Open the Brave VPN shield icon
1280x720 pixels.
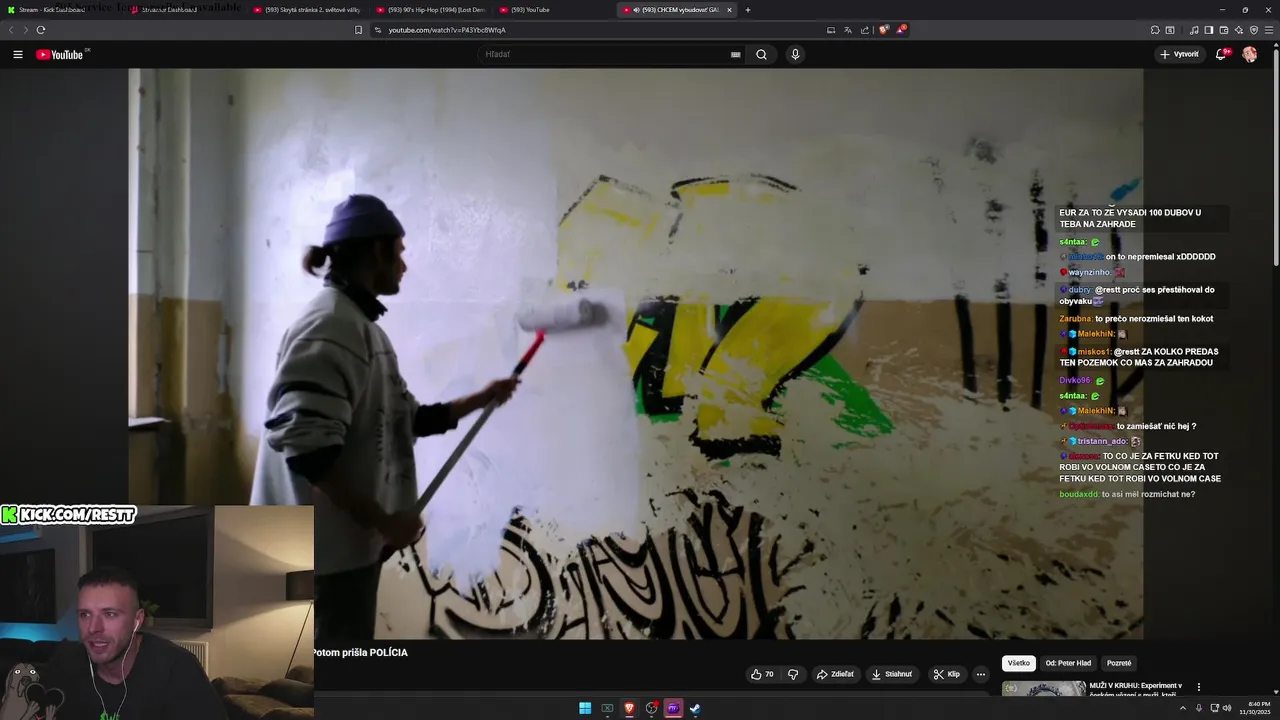click(x=1254, y=30)
